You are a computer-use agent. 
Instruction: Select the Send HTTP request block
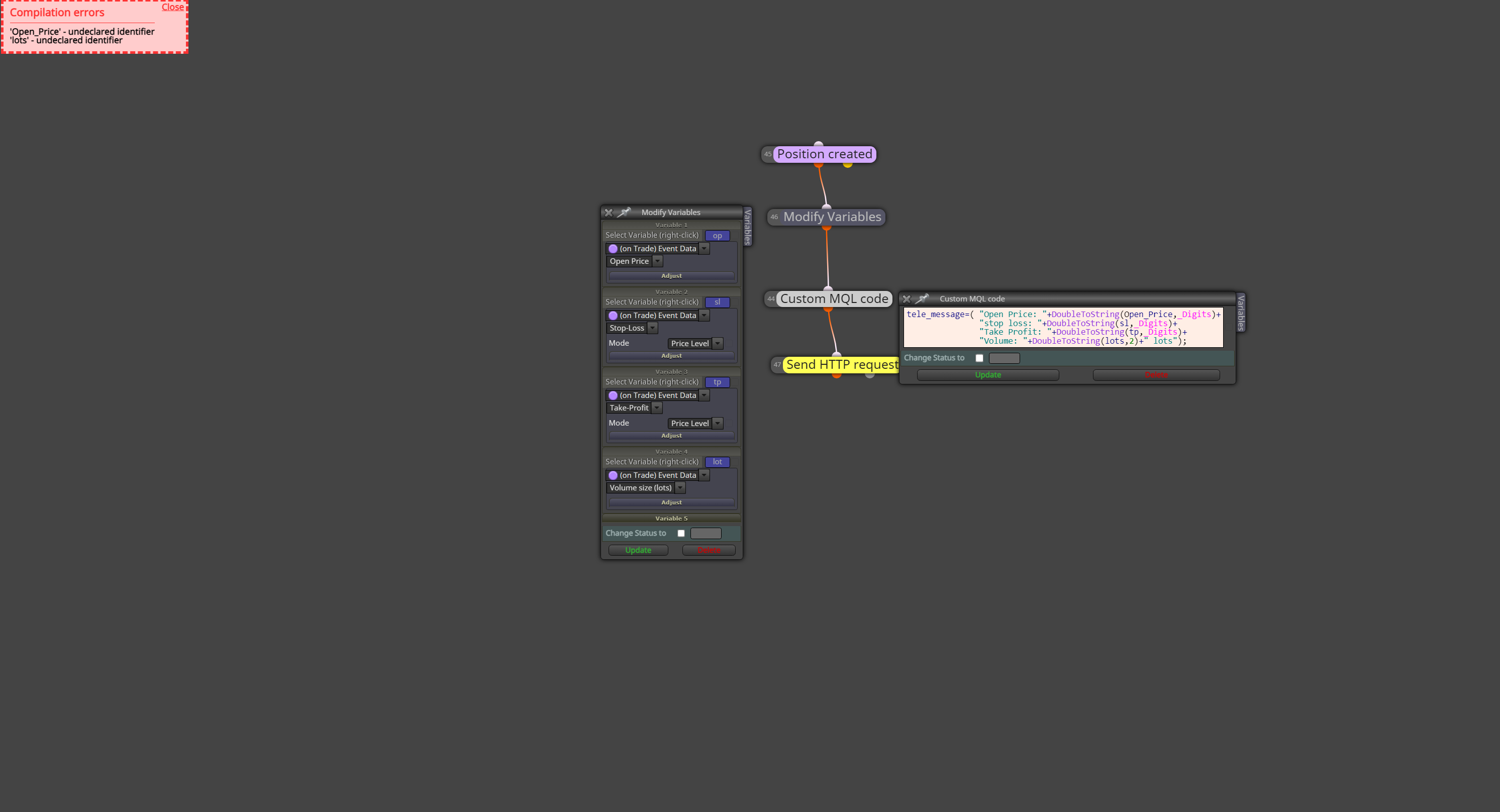pos(841,365)
